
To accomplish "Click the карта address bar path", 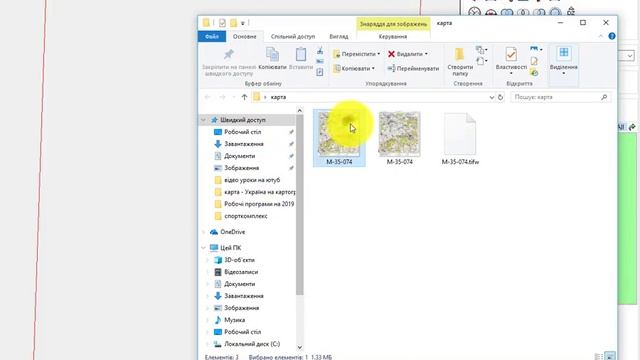I will tap(278, 97).
